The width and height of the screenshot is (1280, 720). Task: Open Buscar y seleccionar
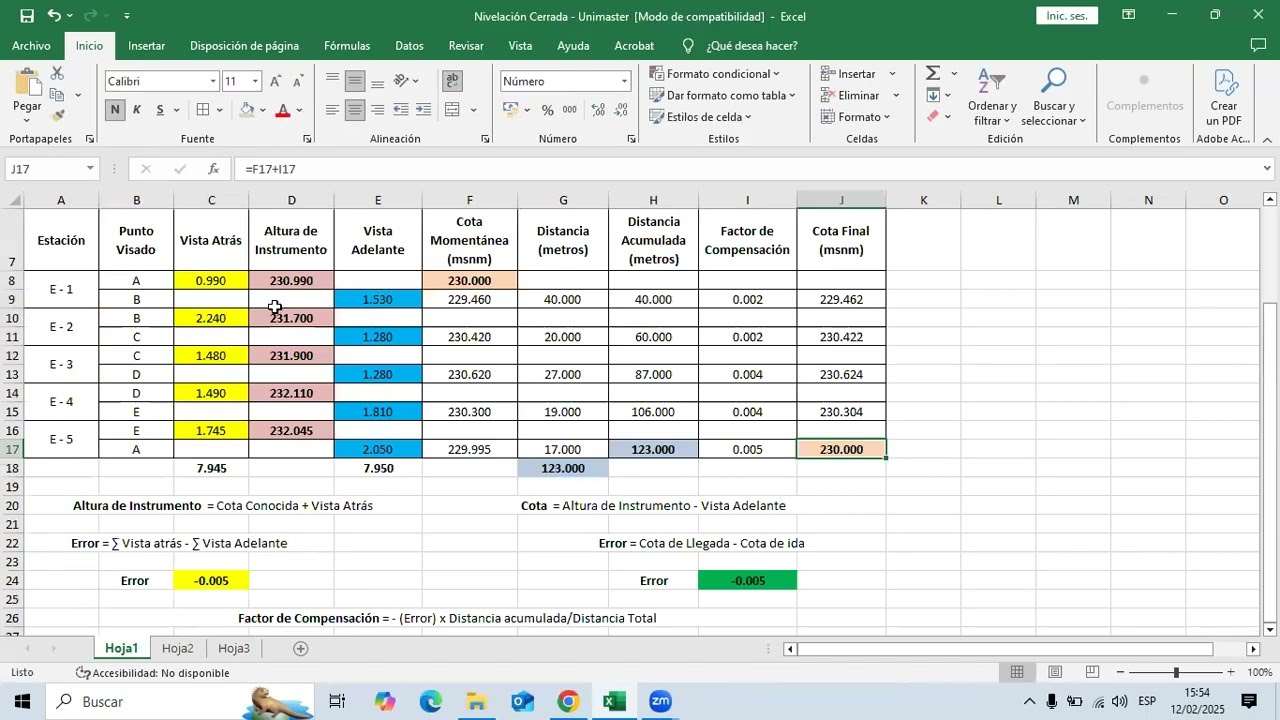coord(1053,98)
